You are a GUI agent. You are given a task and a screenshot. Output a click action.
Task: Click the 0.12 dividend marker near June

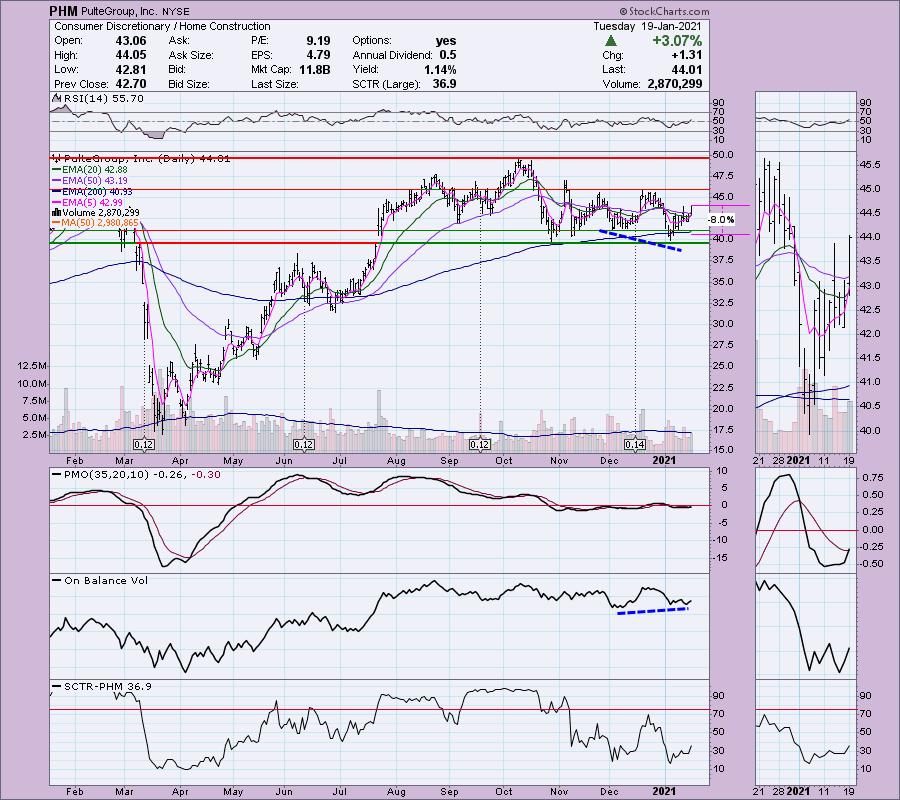(x=303, y=444)
